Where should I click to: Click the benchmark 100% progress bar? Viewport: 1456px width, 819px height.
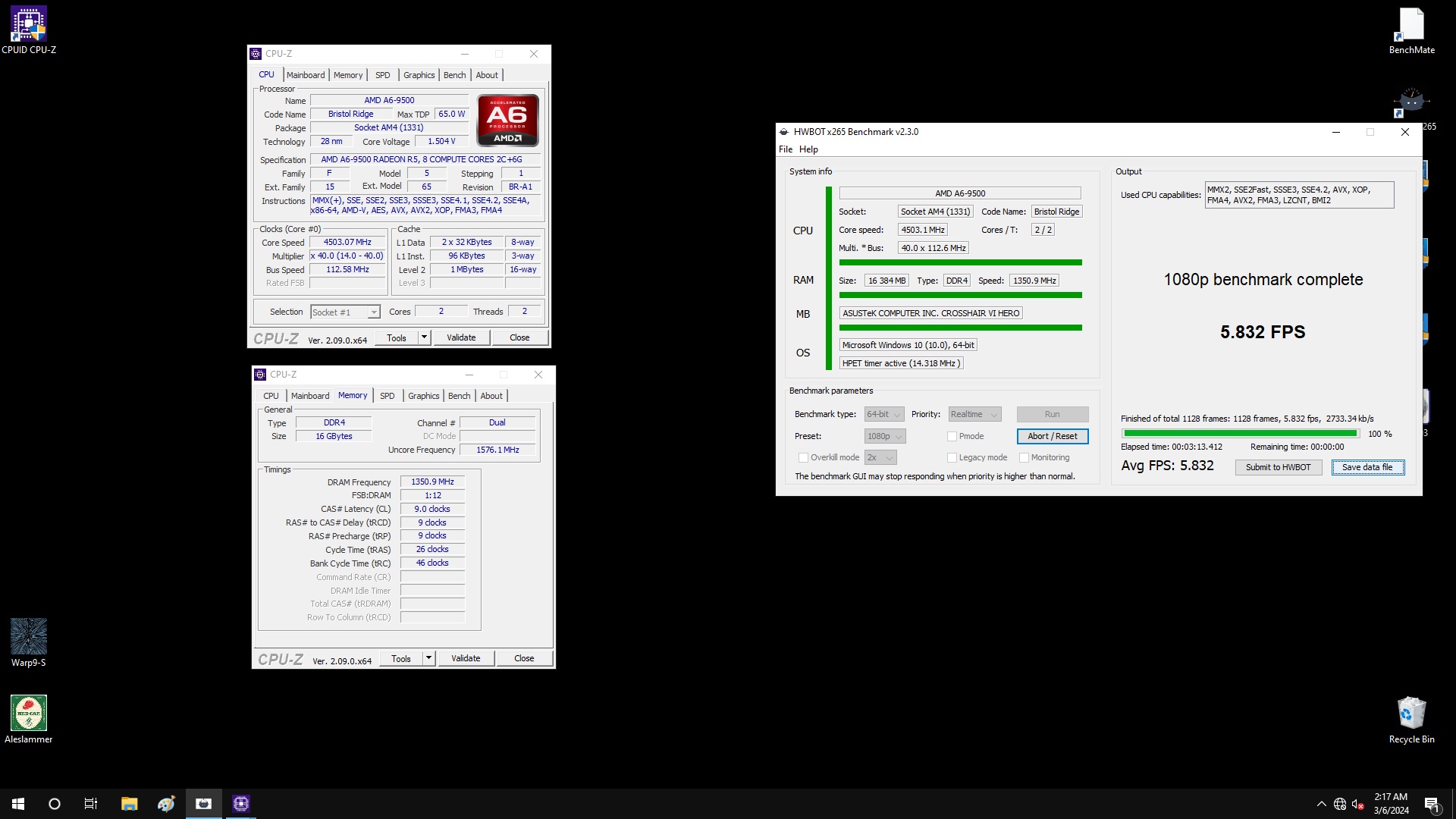pos(1240,434)
